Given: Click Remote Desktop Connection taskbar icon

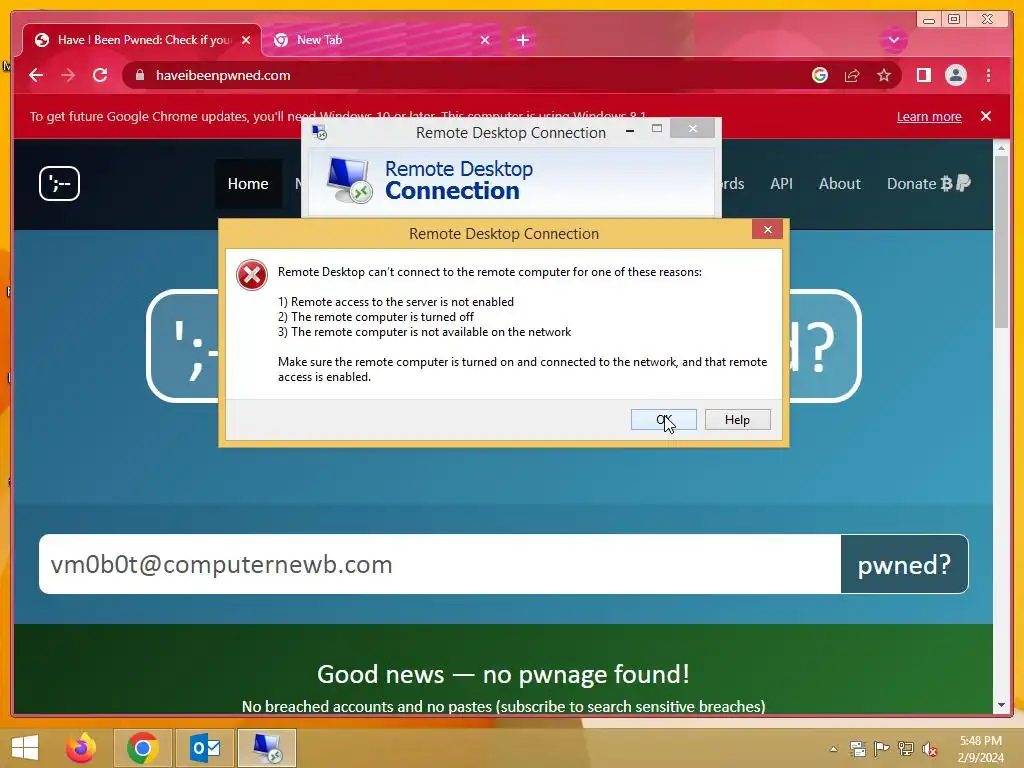Looking at the screenshot, I should [267, 748].
